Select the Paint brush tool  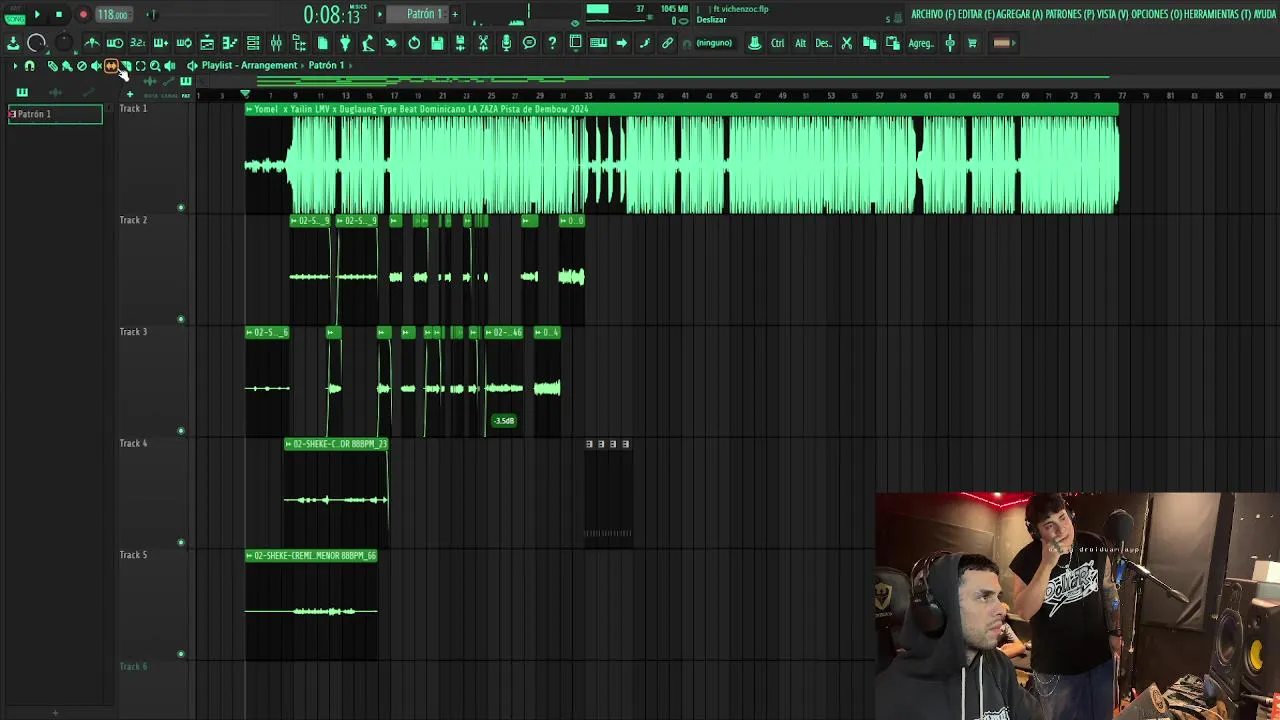[67, 65]
